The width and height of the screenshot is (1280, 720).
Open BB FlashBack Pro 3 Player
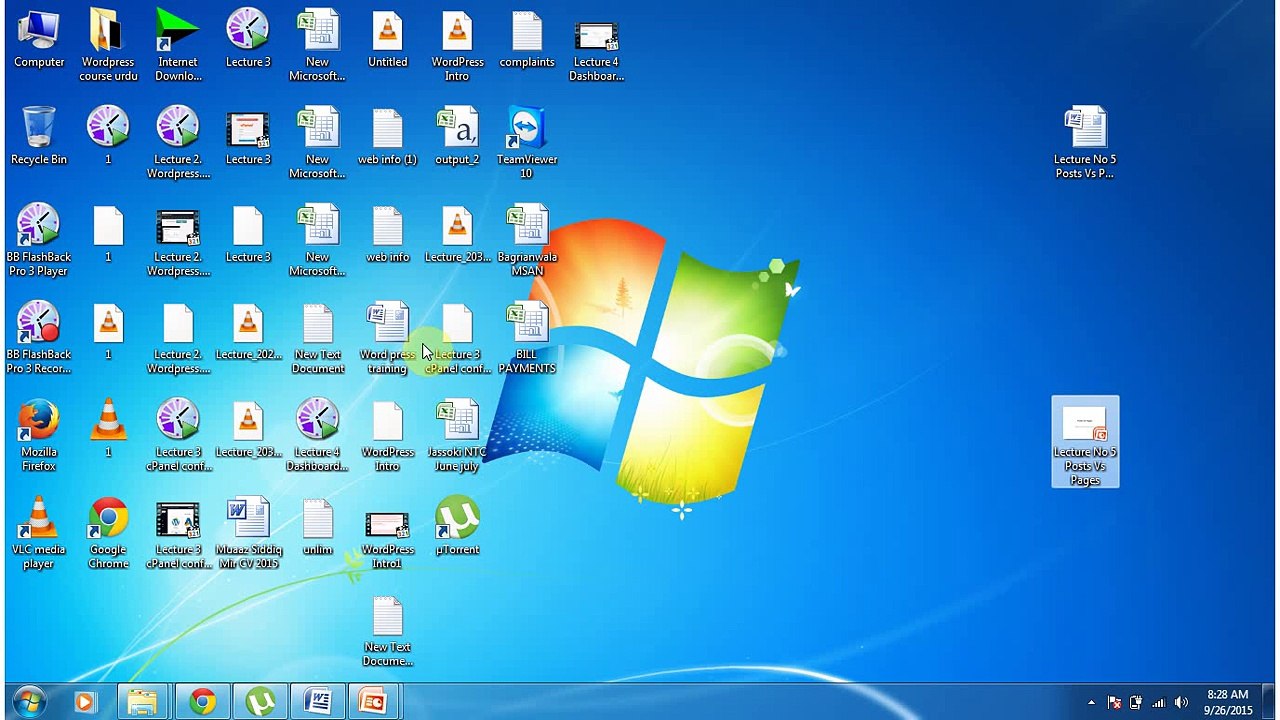(39, 241)
